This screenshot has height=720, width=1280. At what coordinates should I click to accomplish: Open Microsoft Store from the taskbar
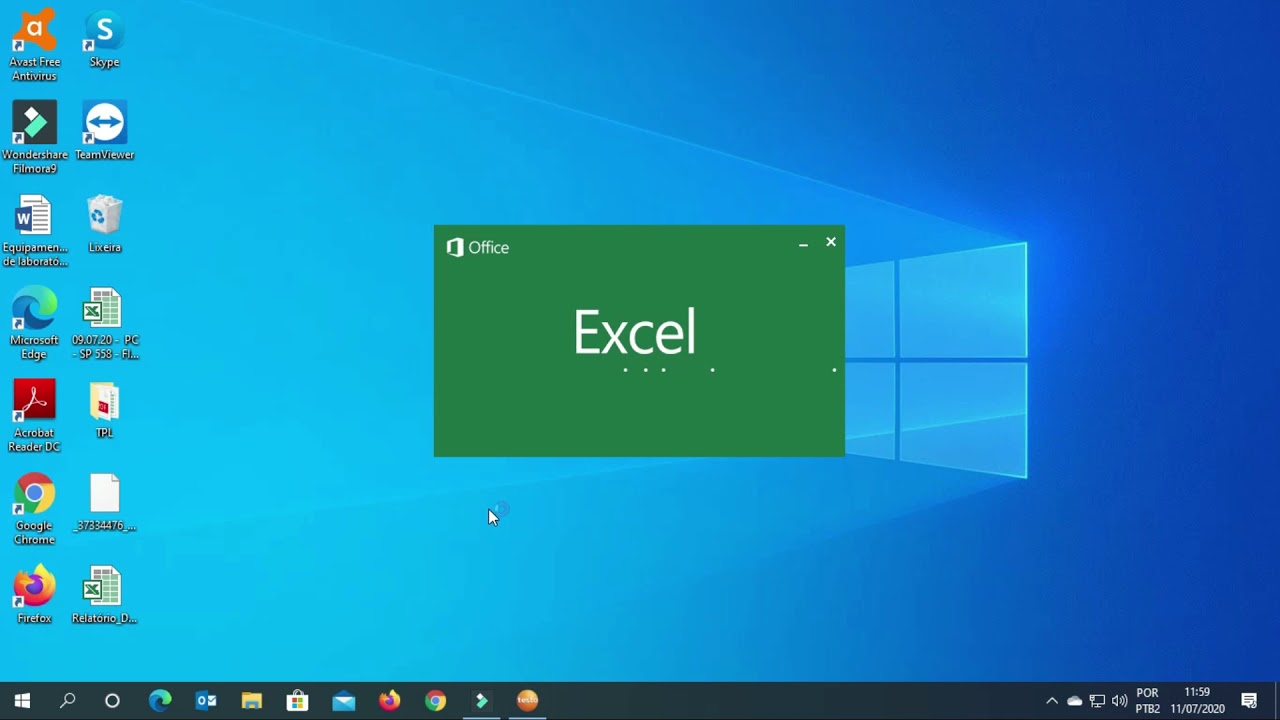298,701
